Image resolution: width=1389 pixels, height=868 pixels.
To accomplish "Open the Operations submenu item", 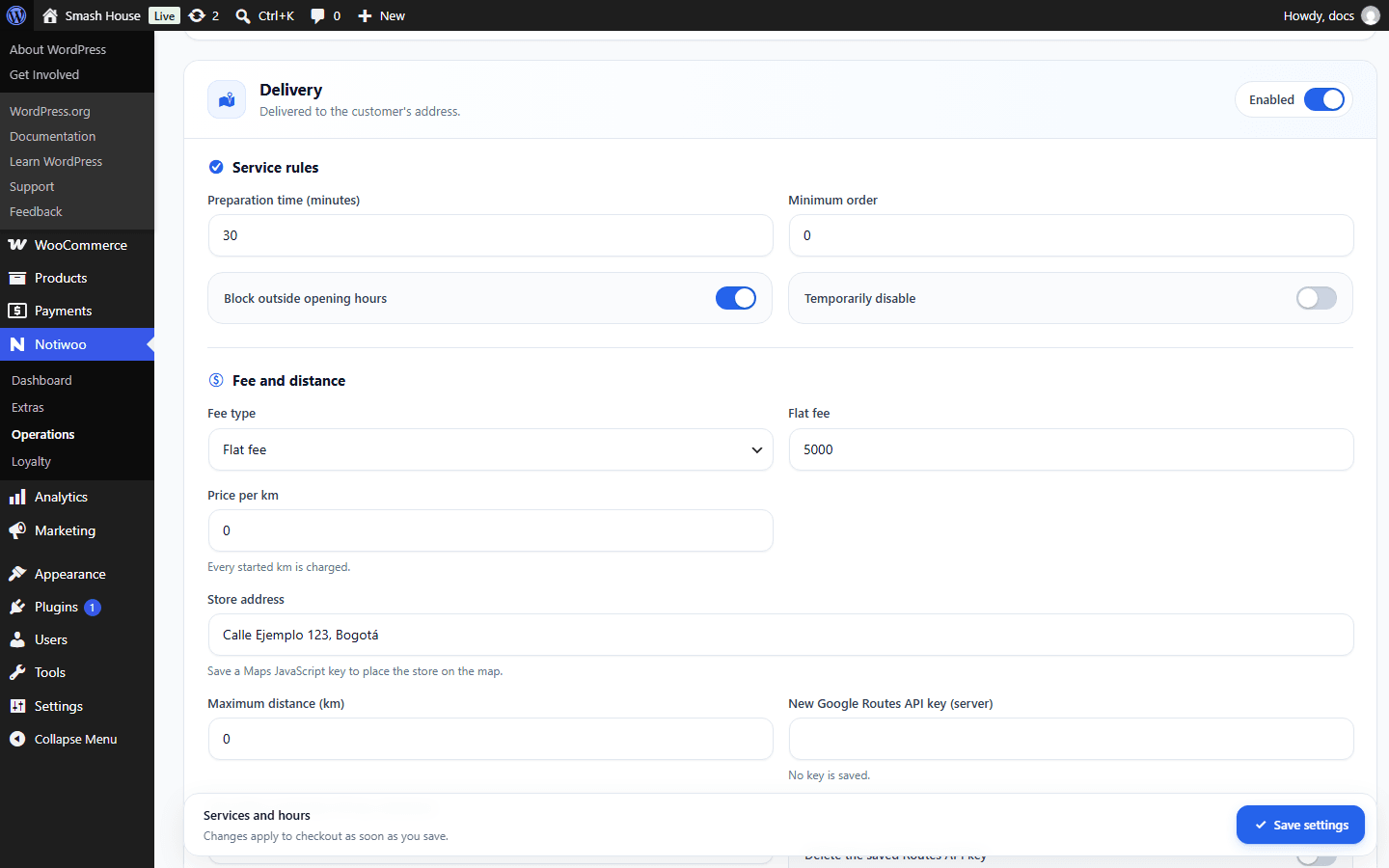I will (43, 435).
